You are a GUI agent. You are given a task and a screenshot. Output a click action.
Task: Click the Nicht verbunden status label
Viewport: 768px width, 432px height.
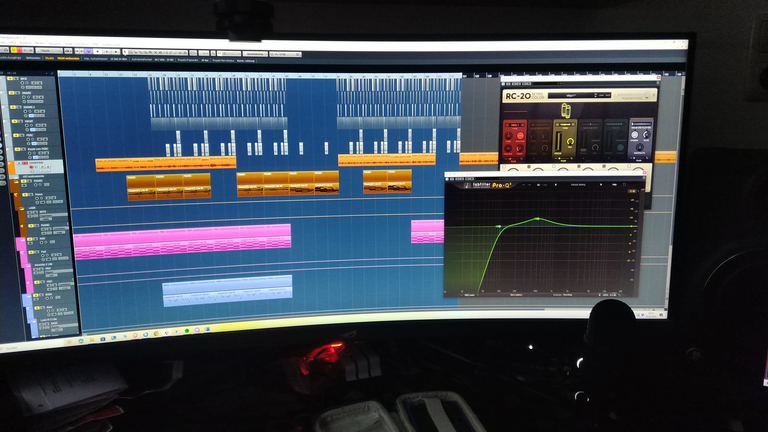[68, 58]
